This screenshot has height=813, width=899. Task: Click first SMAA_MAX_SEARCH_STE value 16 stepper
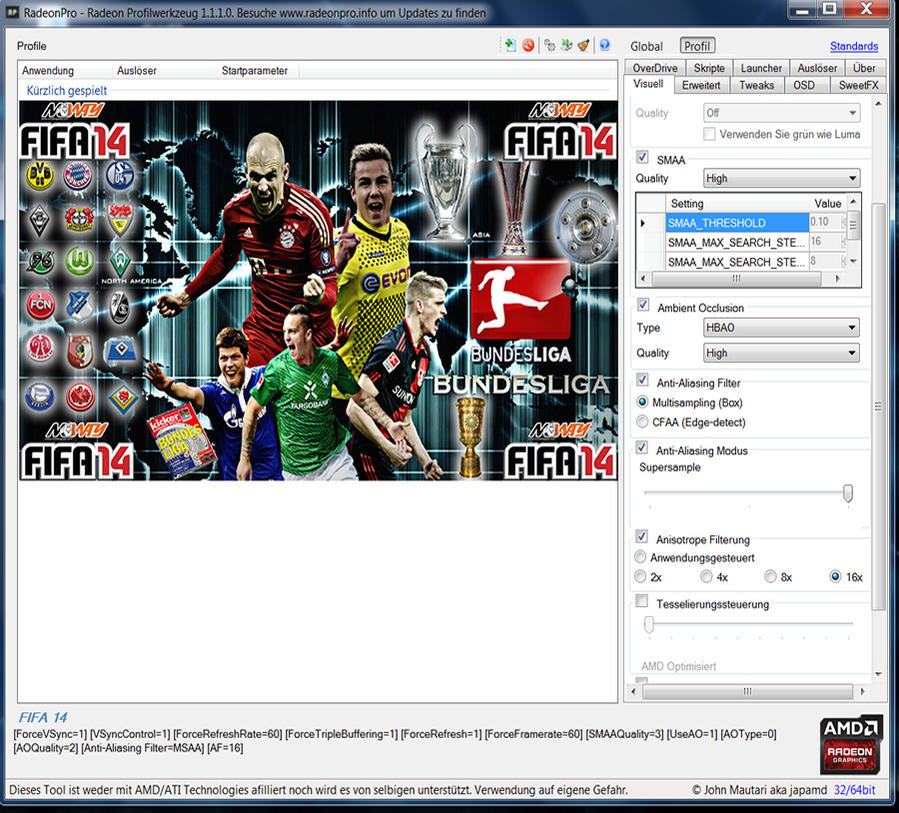pos(843,242)
